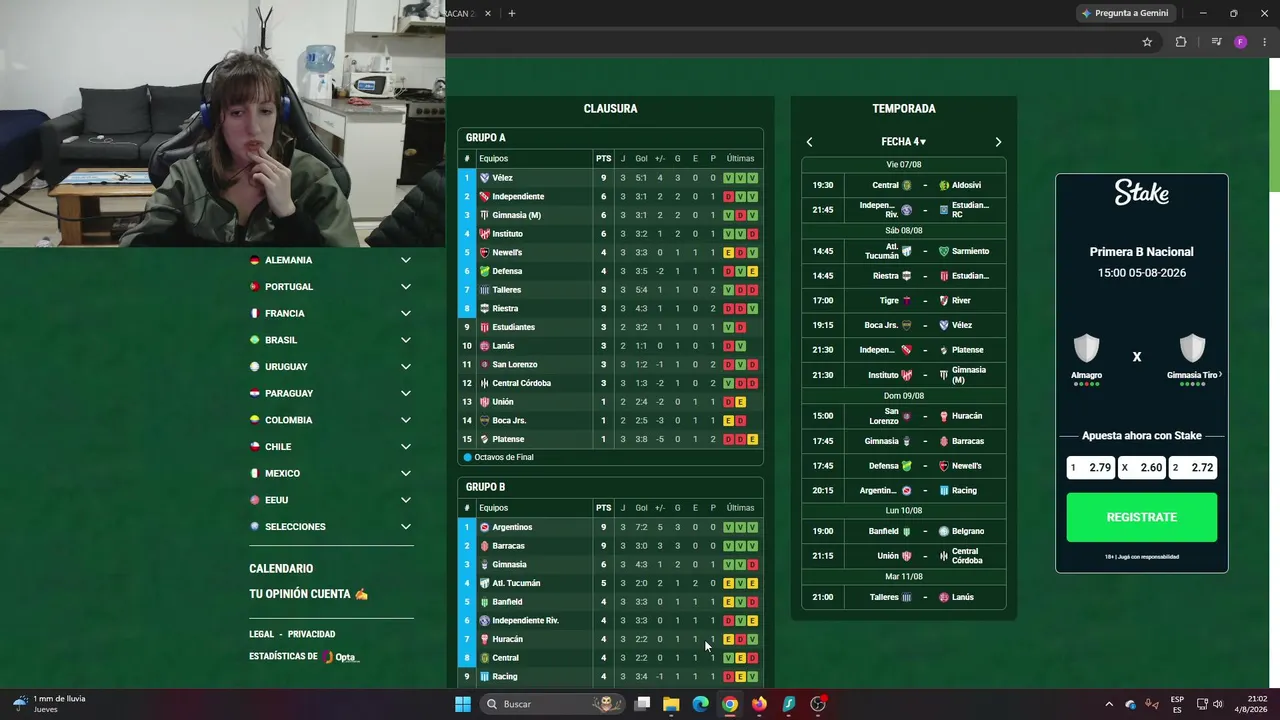Open File Explorer from the taskbar
Viewport: 1280px width, 720px height.
click(671, 704)
